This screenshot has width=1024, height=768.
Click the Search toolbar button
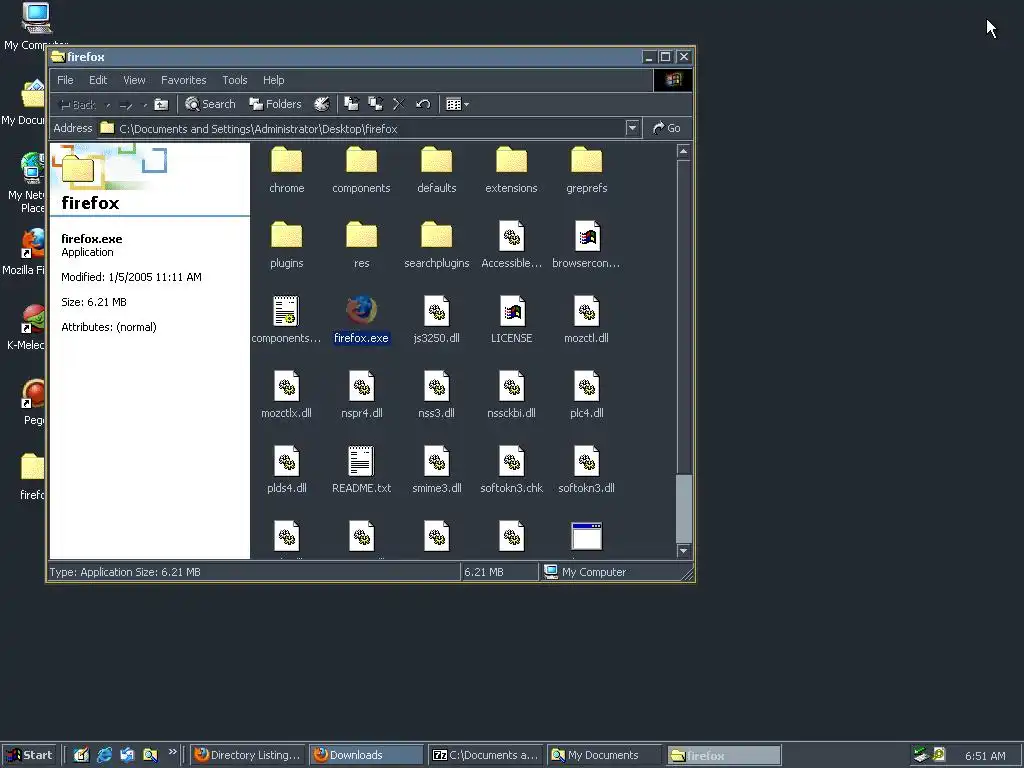pyautogui.click(x=210, y=104)
